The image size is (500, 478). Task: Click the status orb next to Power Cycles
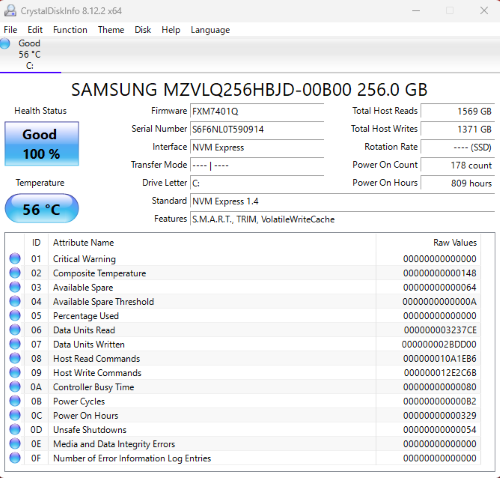pyautogui.click(x=15, y=401)
